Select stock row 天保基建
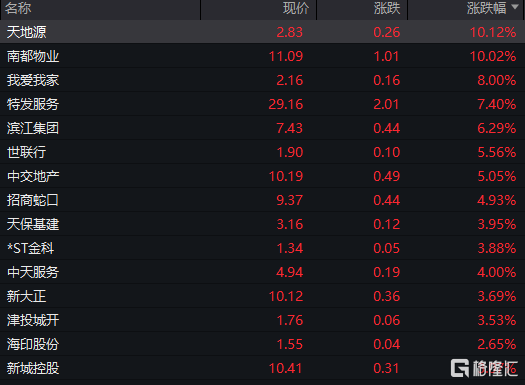Screen dimensions: 525x385 coord(262,224)
